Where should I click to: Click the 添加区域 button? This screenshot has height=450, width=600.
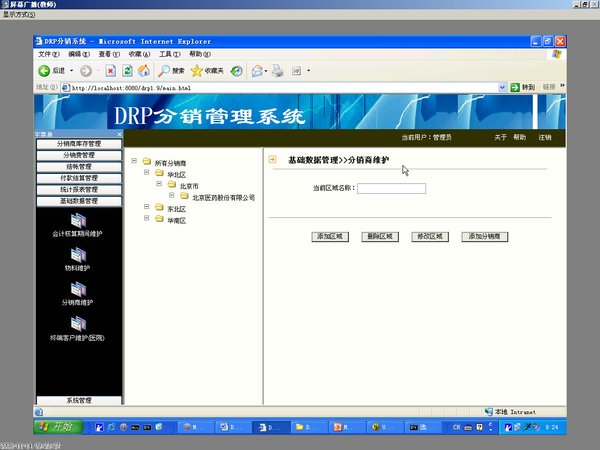(330, 236)
